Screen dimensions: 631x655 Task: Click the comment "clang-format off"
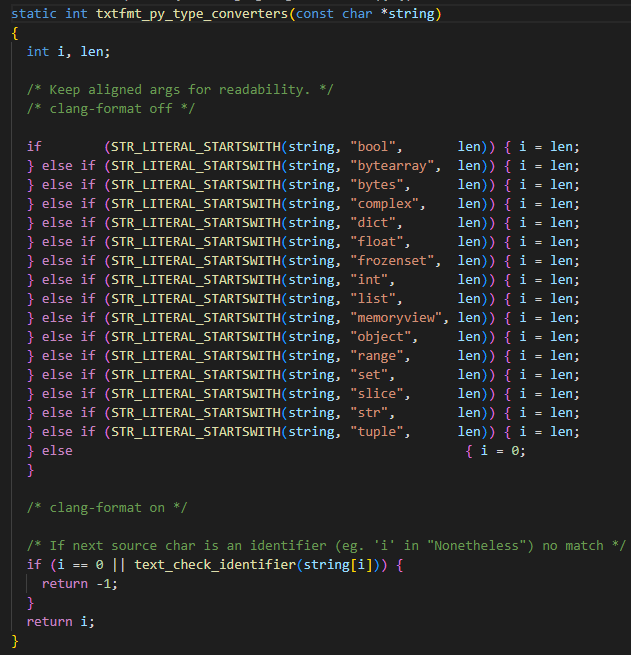click(x=111, y=109)
